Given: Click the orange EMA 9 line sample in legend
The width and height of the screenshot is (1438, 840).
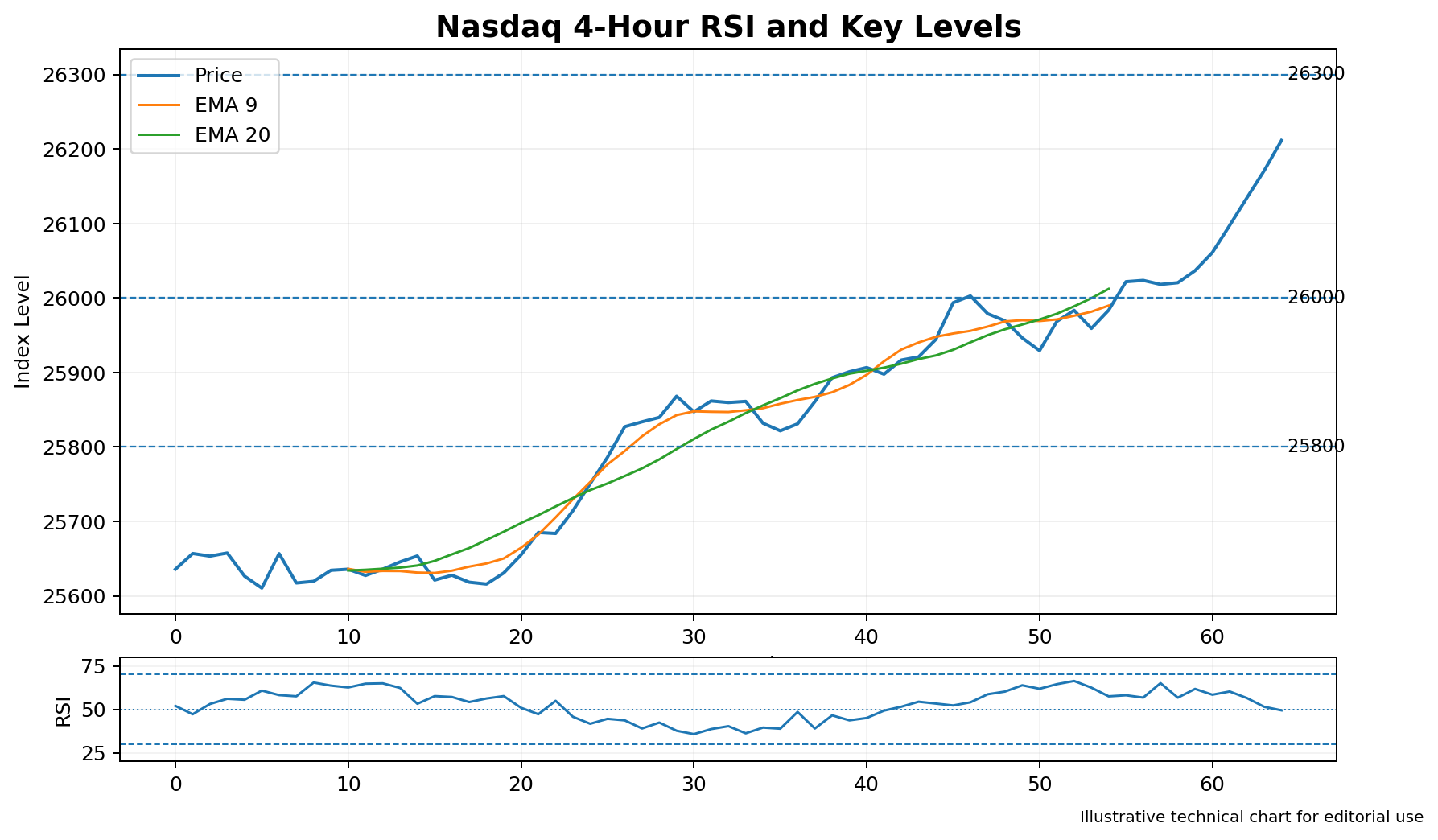Looking at the screenshot, I should (159, 106).
